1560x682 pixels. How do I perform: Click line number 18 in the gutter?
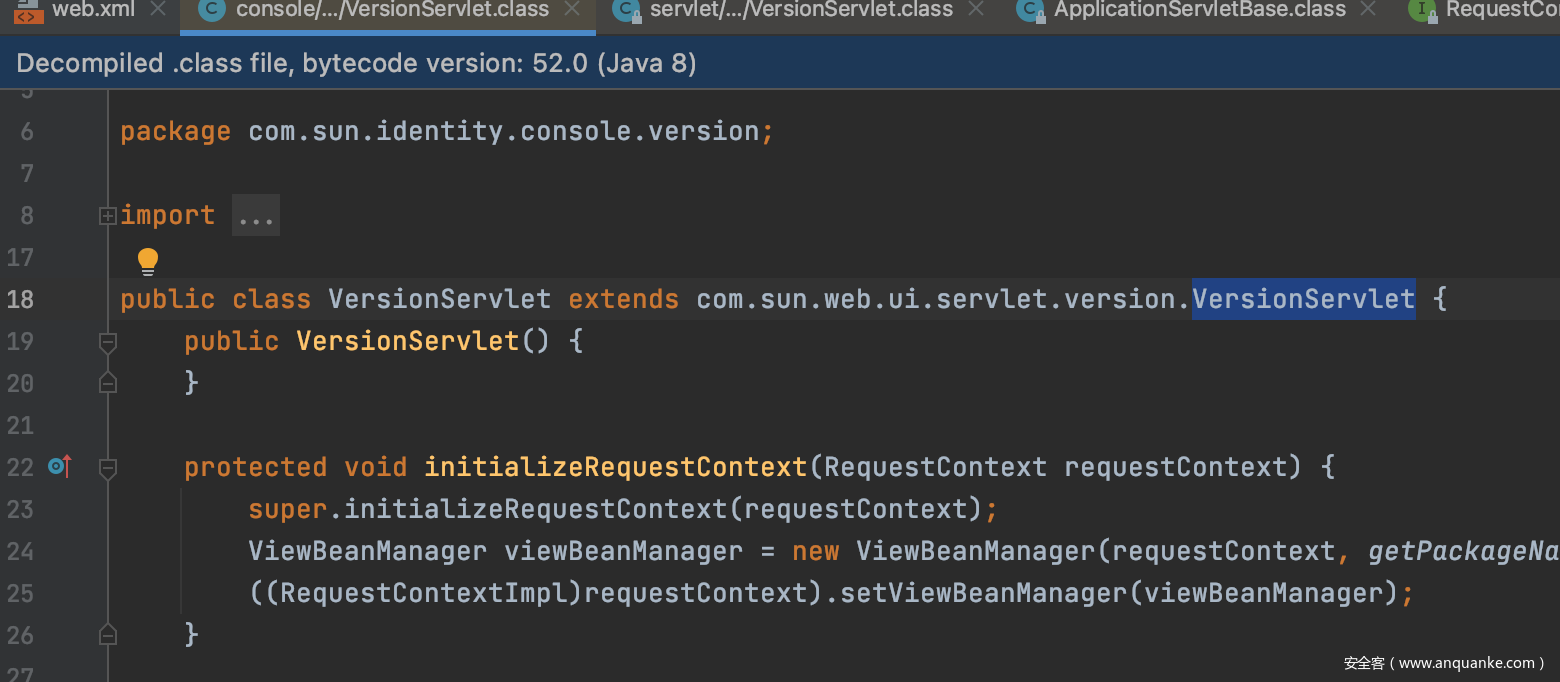(x=20, y=299)
